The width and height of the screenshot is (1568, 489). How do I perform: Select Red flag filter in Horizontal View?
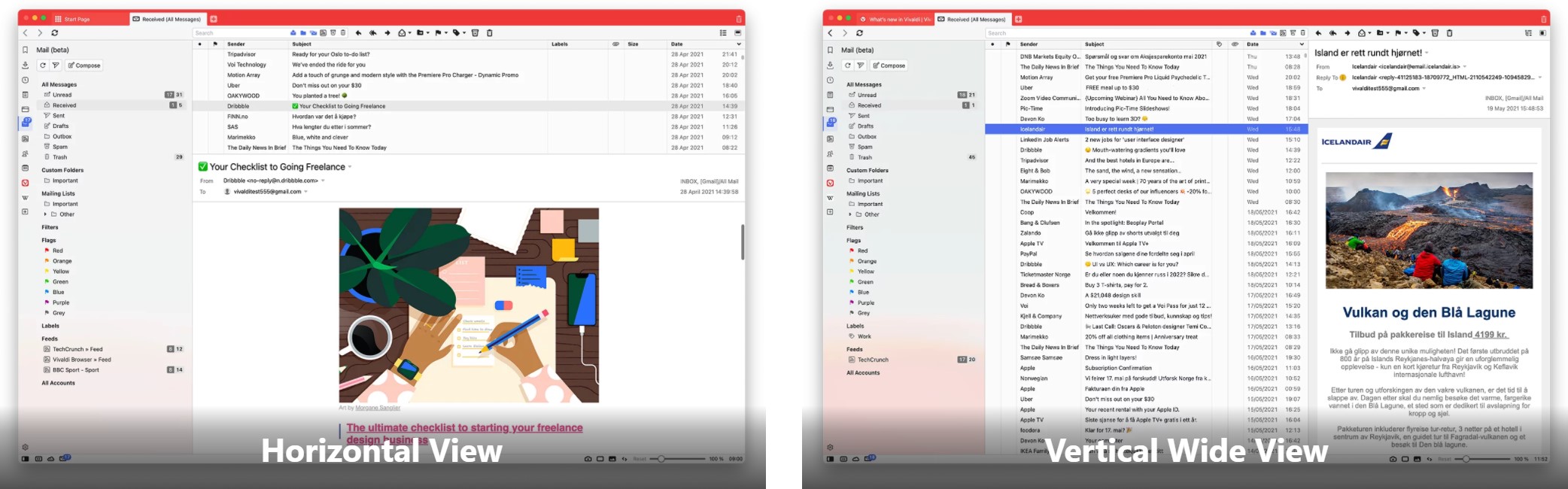click(53, 251)
